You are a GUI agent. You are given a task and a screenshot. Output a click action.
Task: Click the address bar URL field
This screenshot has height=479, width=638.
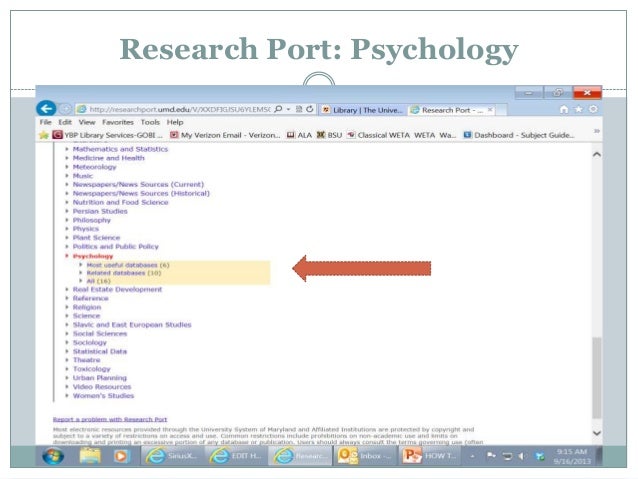pos(179,109)
